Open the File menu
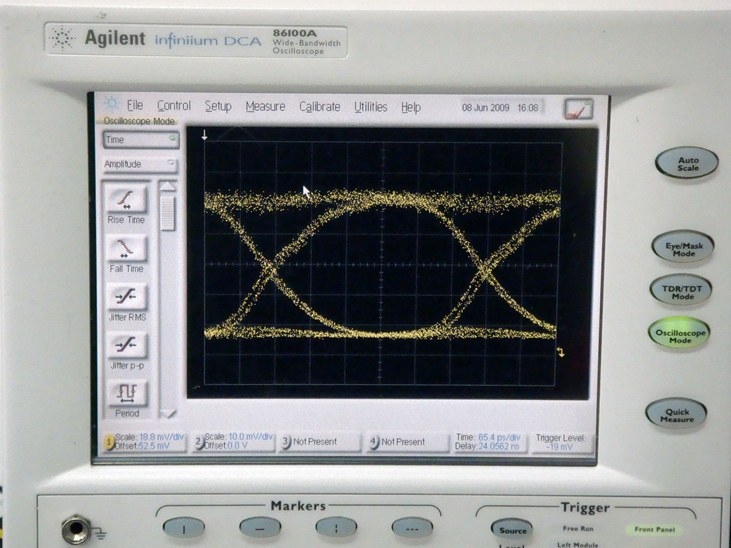731x548 pixels. 135,105
